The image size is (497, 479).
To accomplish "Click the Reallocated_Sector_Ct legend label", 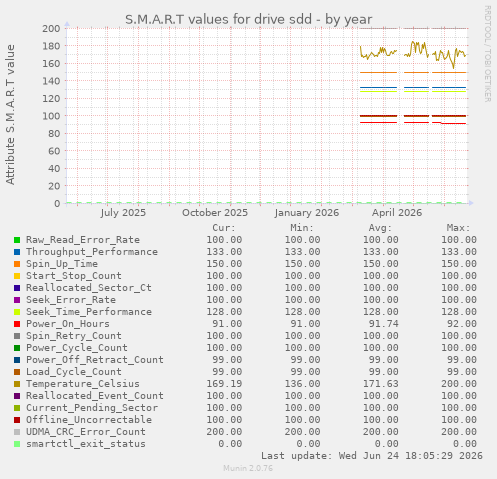I will tap(89, 288).
